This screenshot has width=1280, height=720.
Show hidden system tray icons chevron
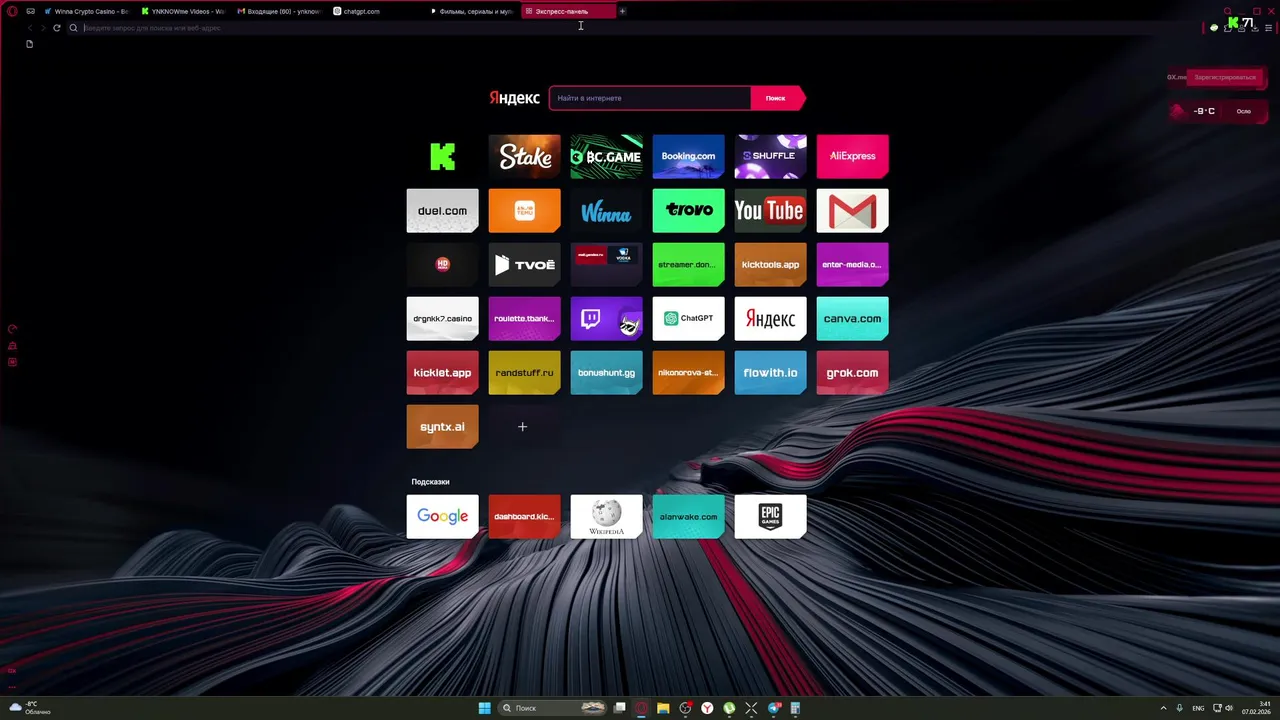(1163, 708)
